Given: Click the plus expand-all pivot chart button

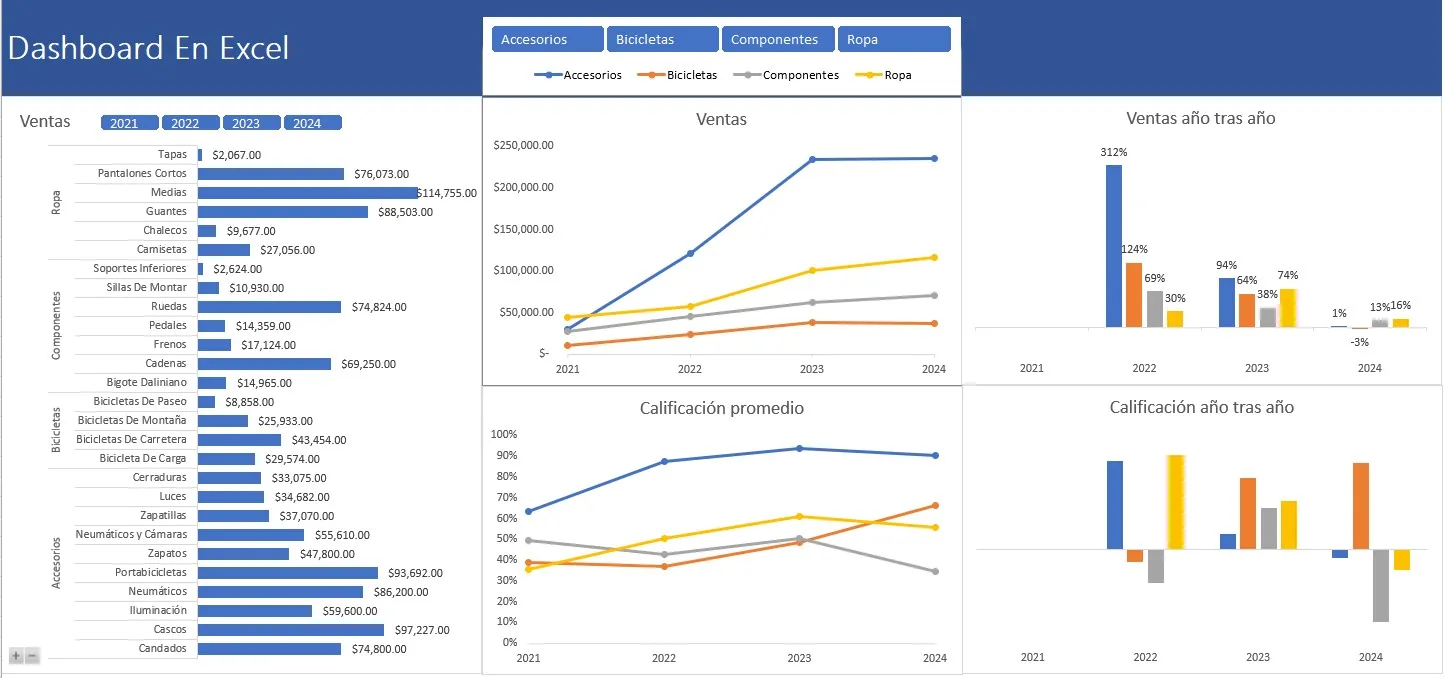Looking at the screenshot, I should tap(16, 656).
